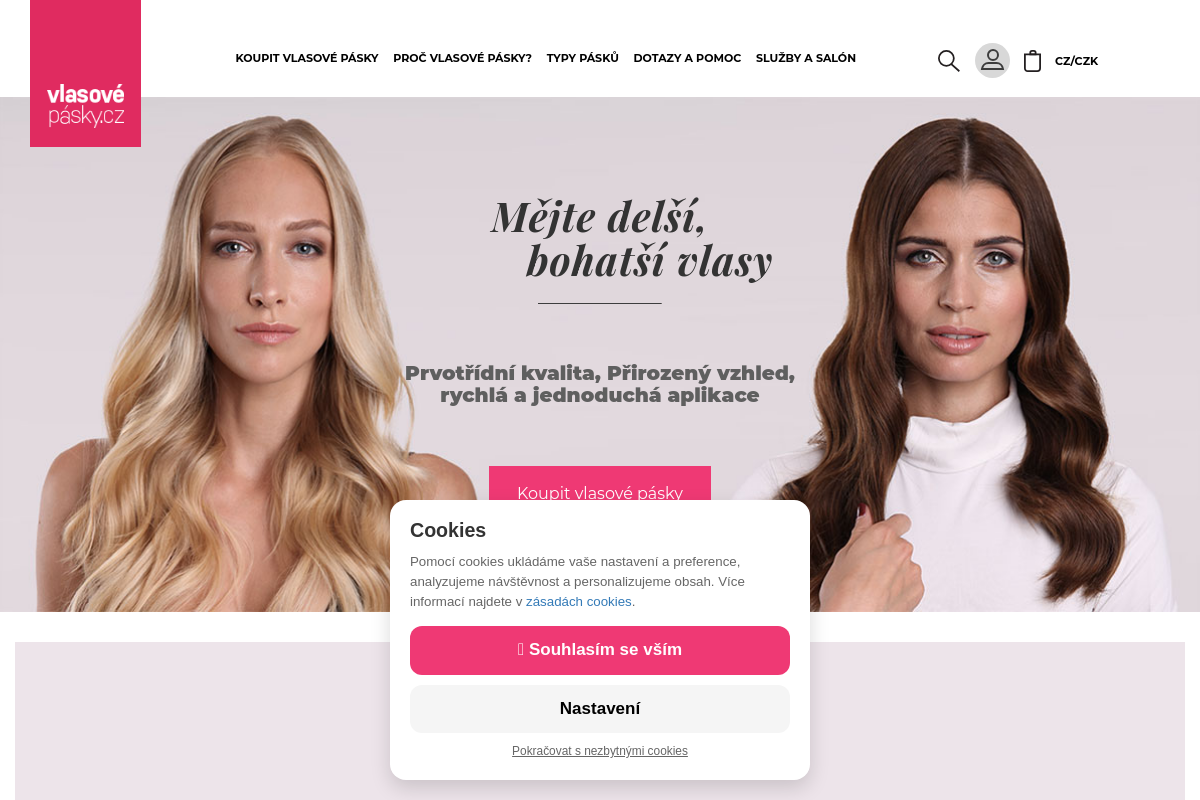The height and width of the screenshot is (800, 1200).
Task: Expand the CZ/CZK language currency selector
Action: (x=1076, y=61)
